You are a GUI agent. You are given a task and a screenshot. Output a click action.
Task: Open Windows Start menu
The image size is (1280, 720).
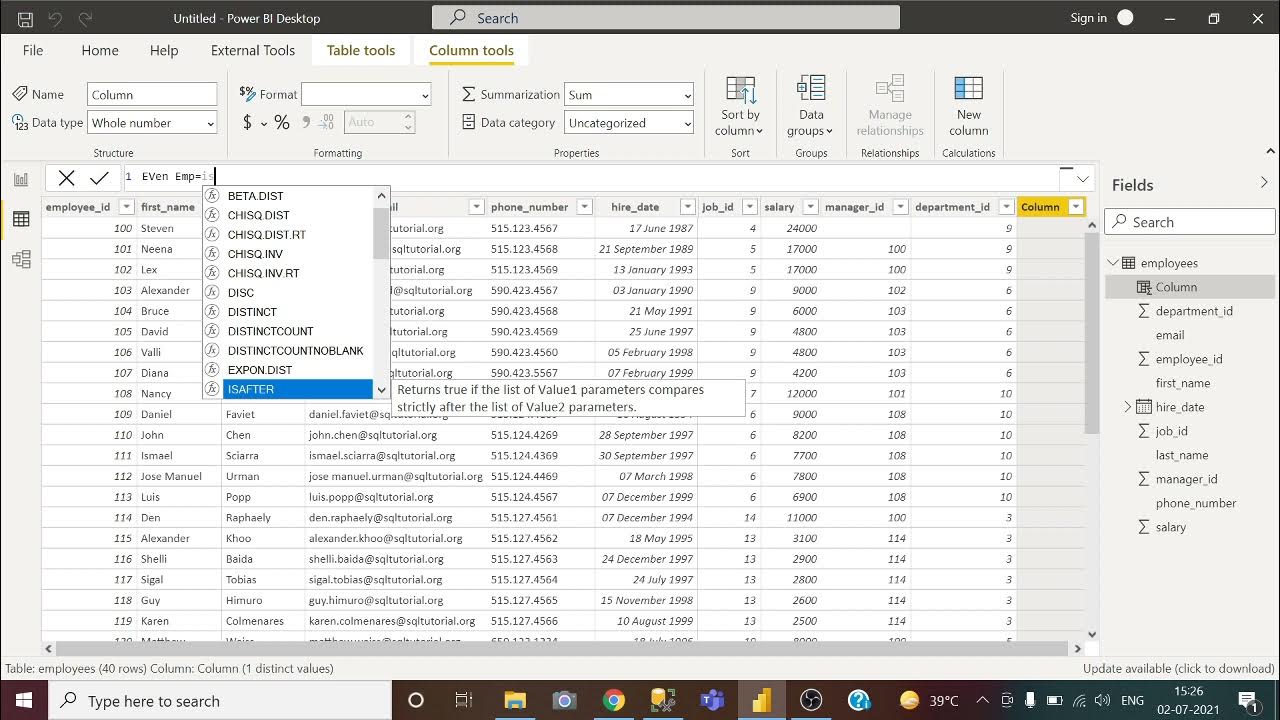(24, 700)
